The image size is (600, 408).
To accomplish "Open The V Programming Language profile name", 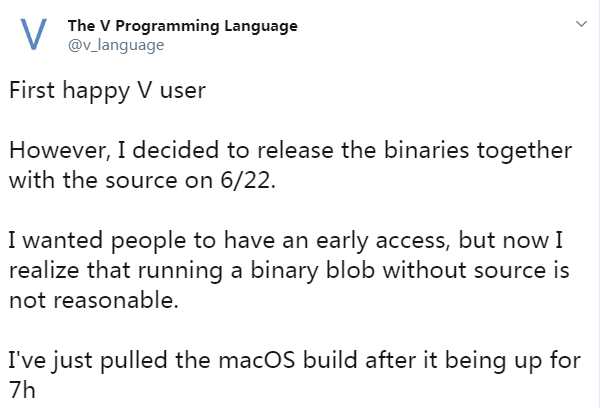I will click(x=181, y=26).
